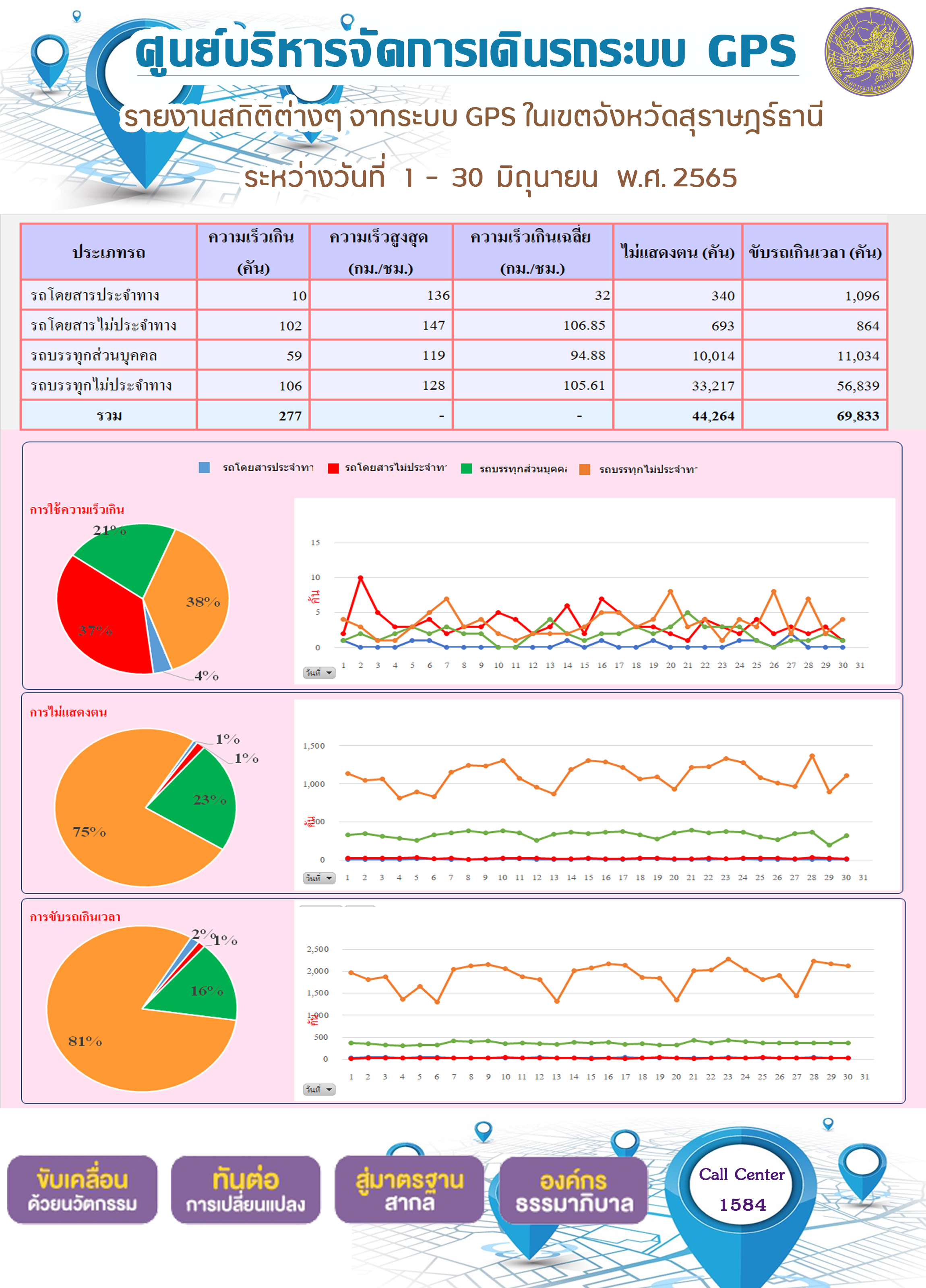
Task: Select the ขับรถเกินเวลา (คัน) column header
Action: [815, 252]
